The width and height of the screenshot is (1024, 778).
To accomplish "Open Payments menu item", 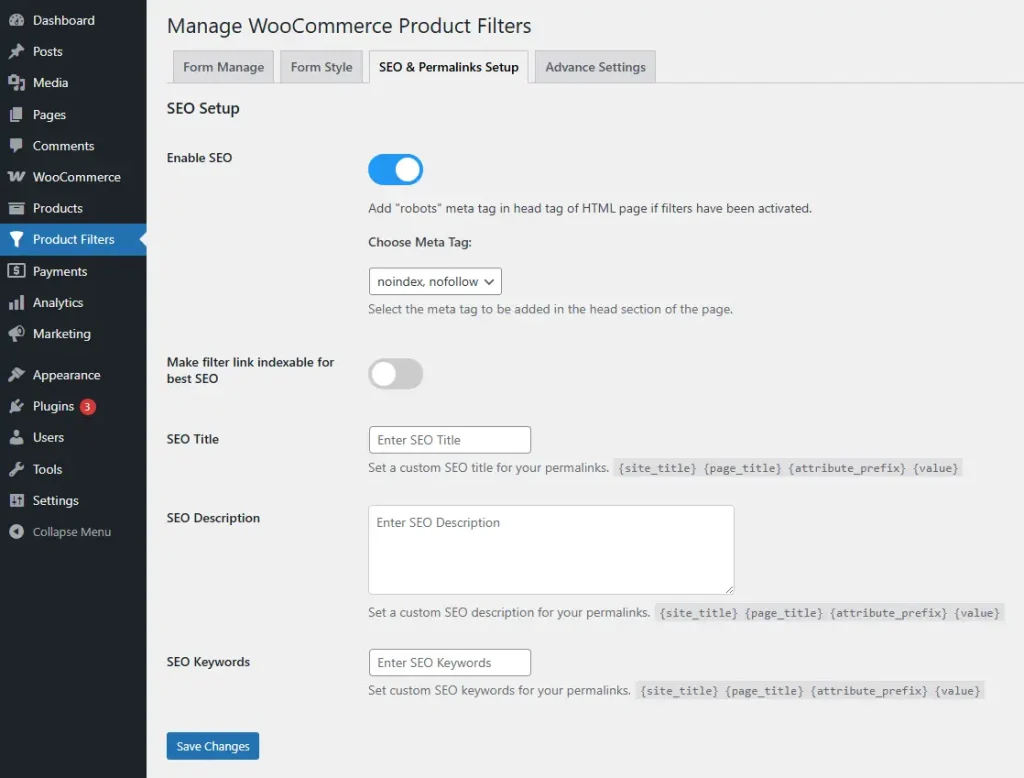I will (x=73, y=271).
